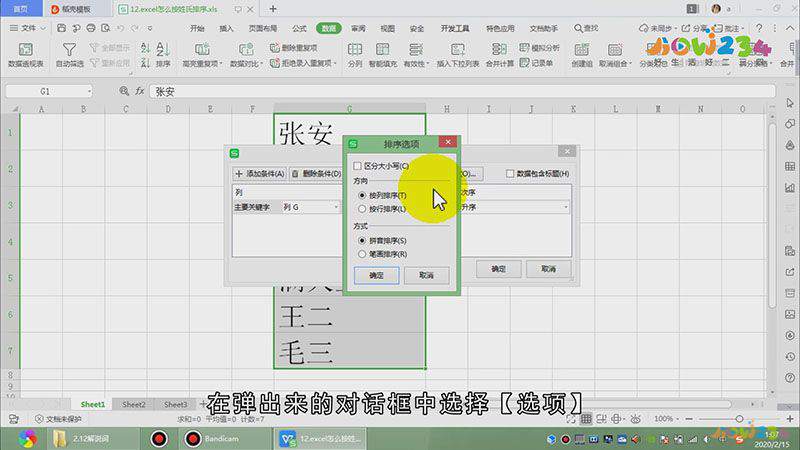Click 删除条件 in the sort dialog
This screenshot has width=800, height=450.
point(316,173)
